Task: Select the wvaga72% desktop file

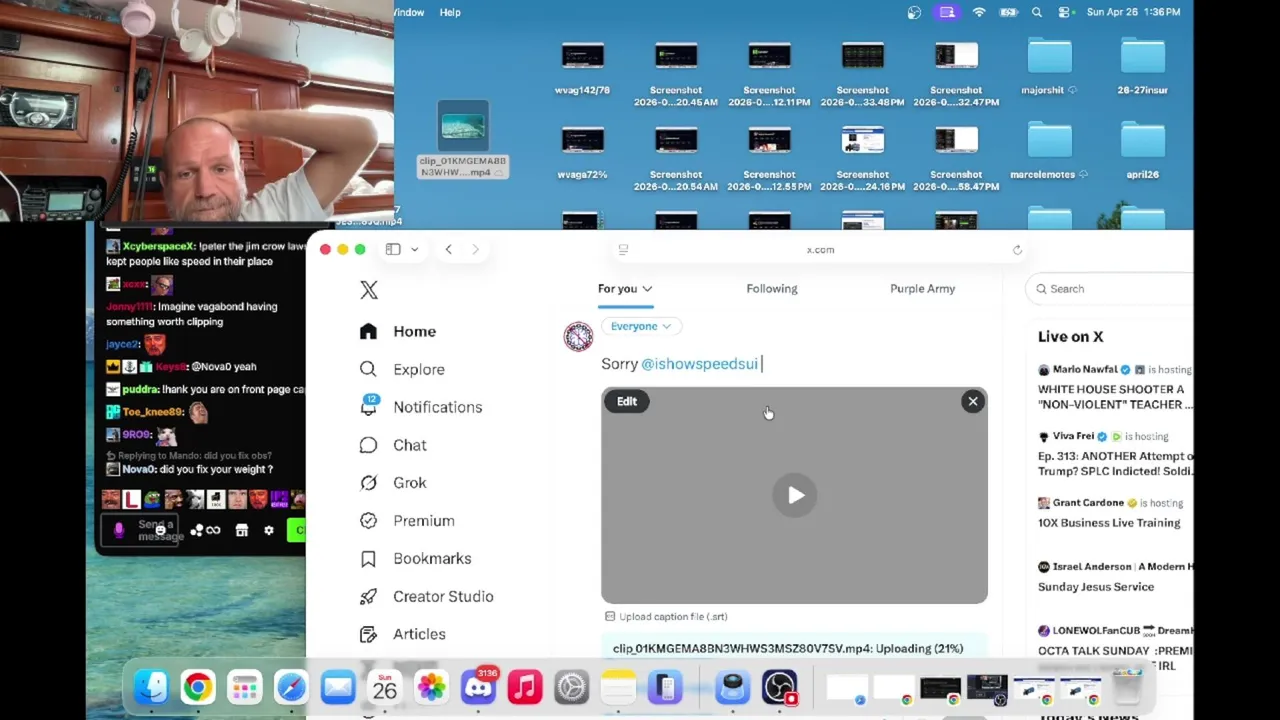Action: pos(582,152)
